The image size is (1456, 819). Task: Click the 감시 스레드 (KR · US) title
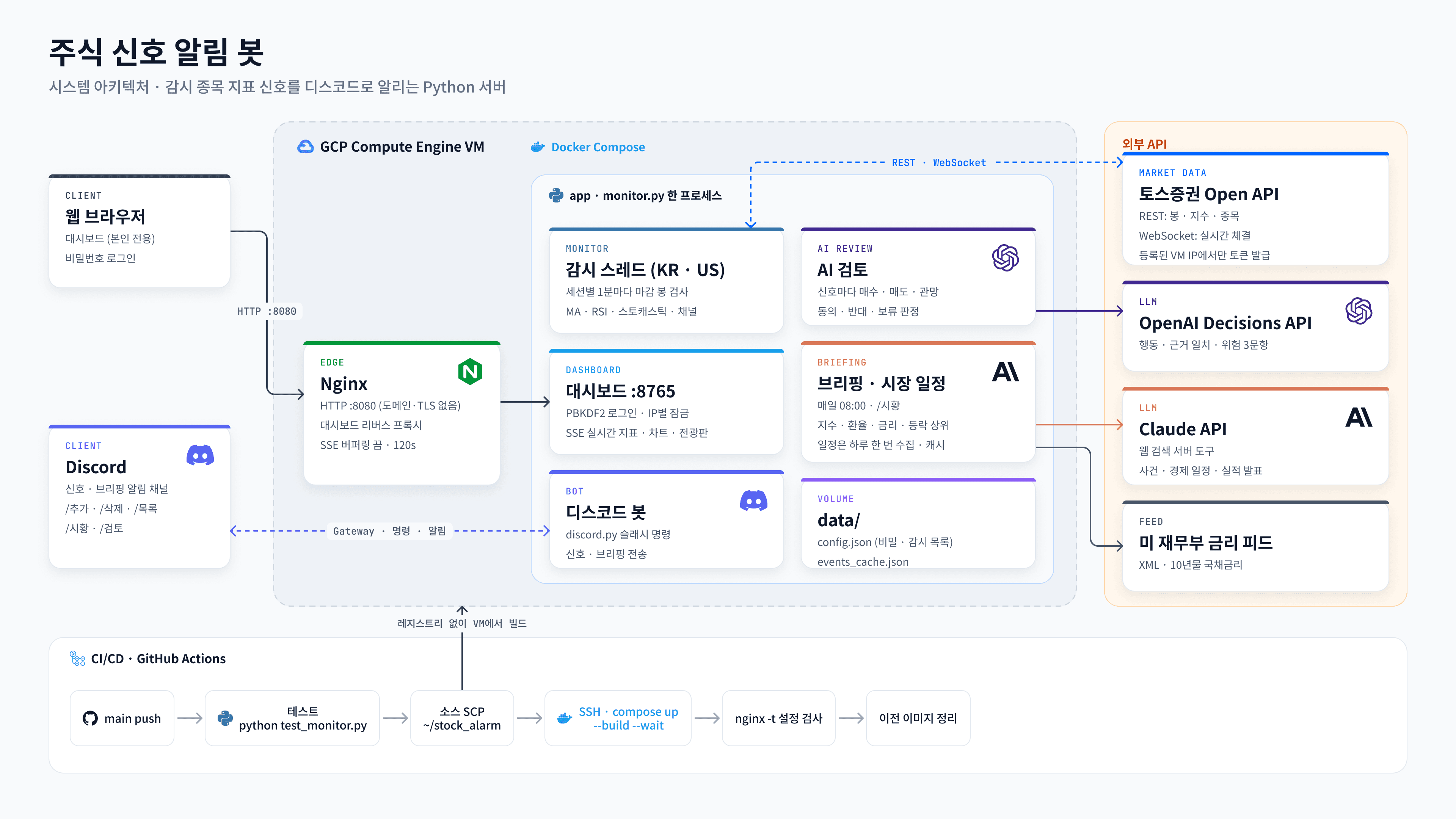(x=645, y=270)
